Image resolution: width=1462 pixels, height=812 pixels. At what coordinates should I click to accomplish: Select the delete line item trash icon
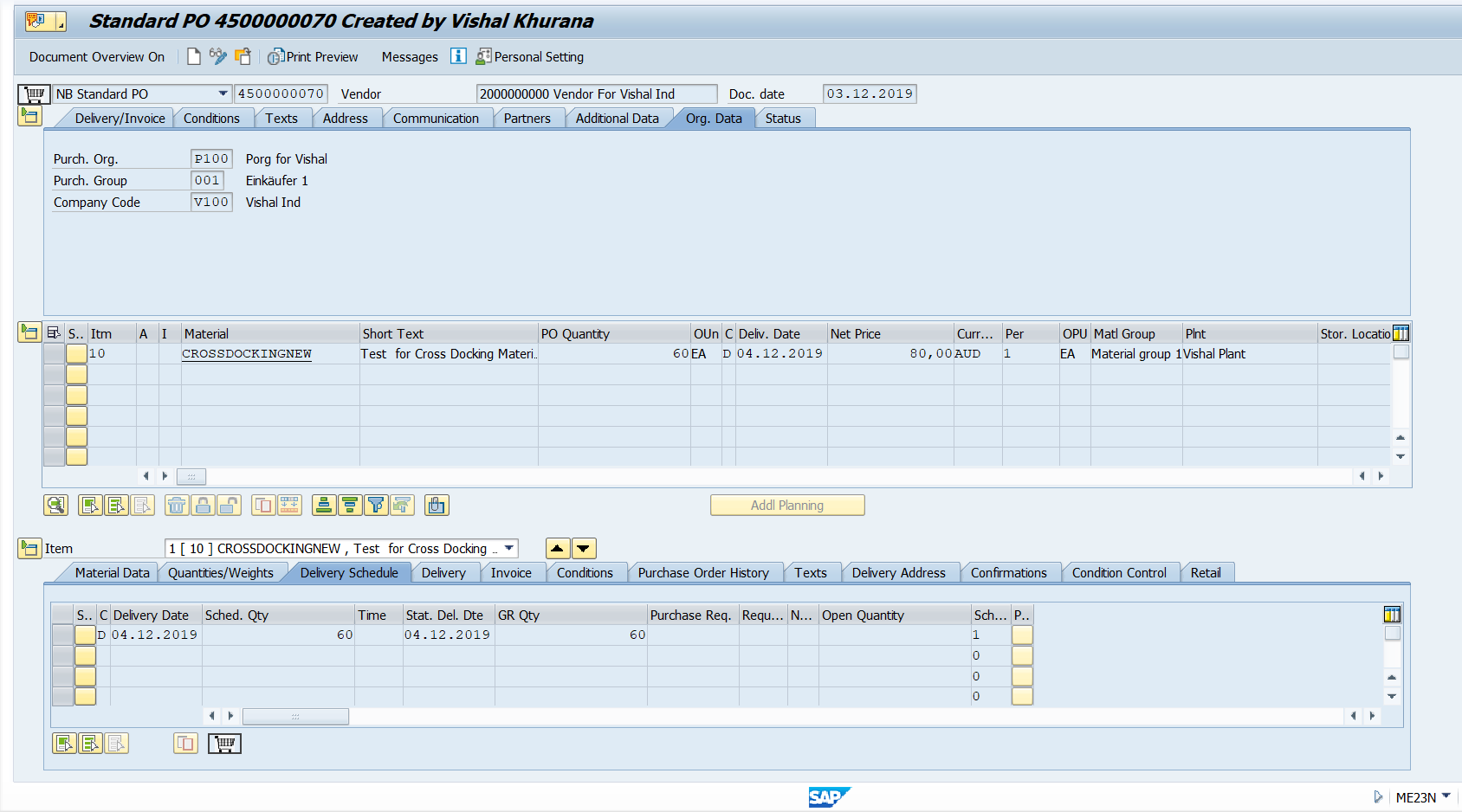pos(177,505)
